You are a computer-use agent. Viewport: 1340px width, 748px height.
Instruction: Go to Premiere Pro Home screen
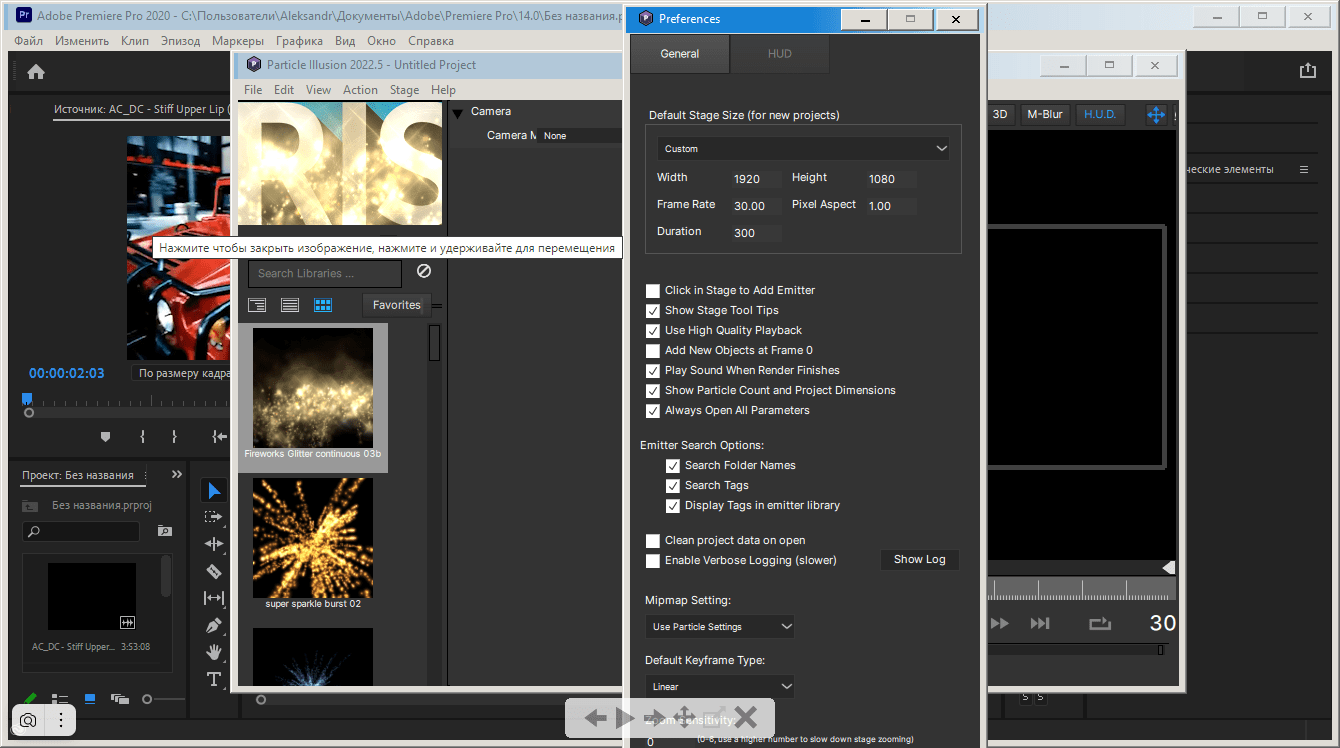tap(36, 71)
